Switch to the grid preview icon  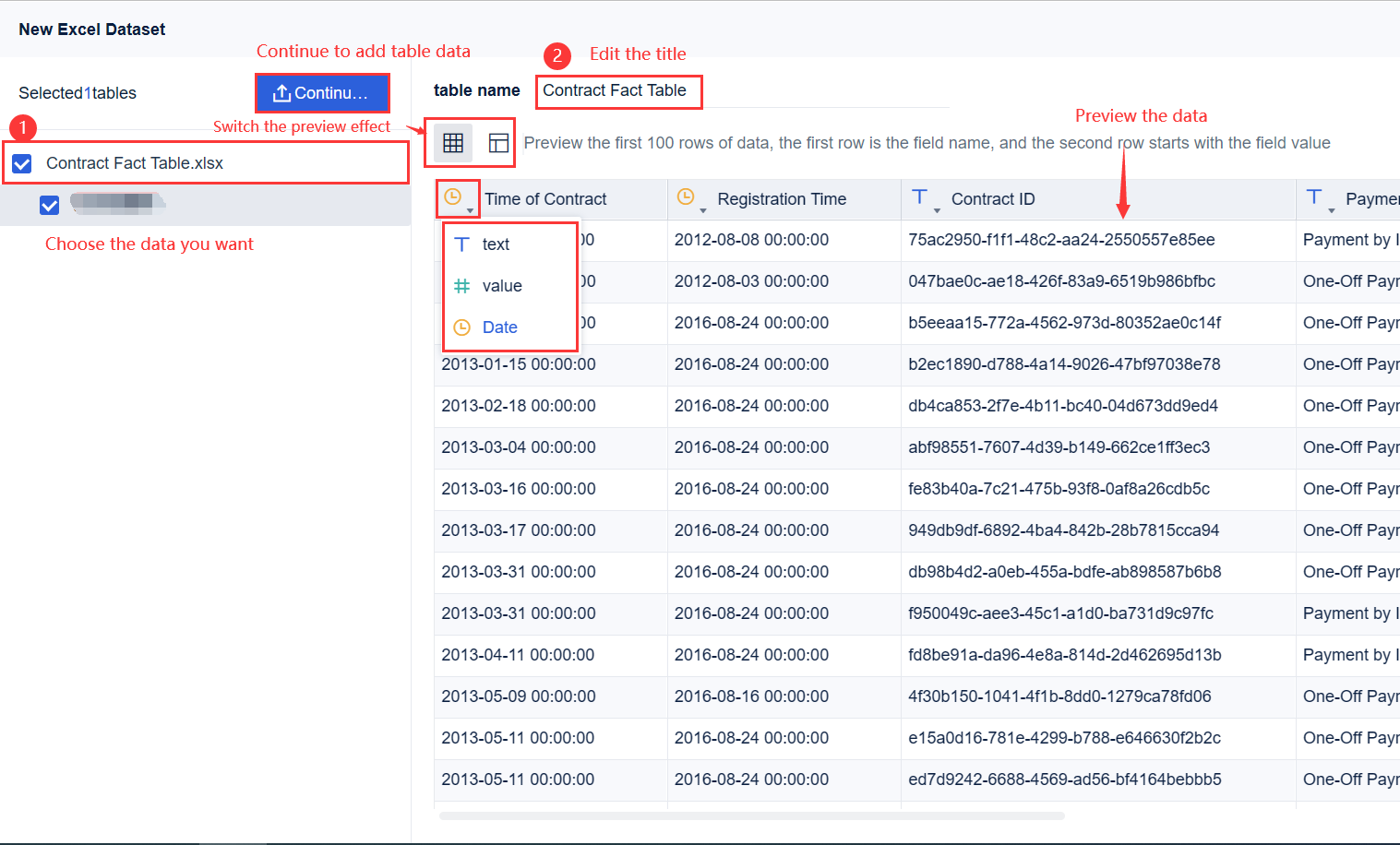[453, 142]
